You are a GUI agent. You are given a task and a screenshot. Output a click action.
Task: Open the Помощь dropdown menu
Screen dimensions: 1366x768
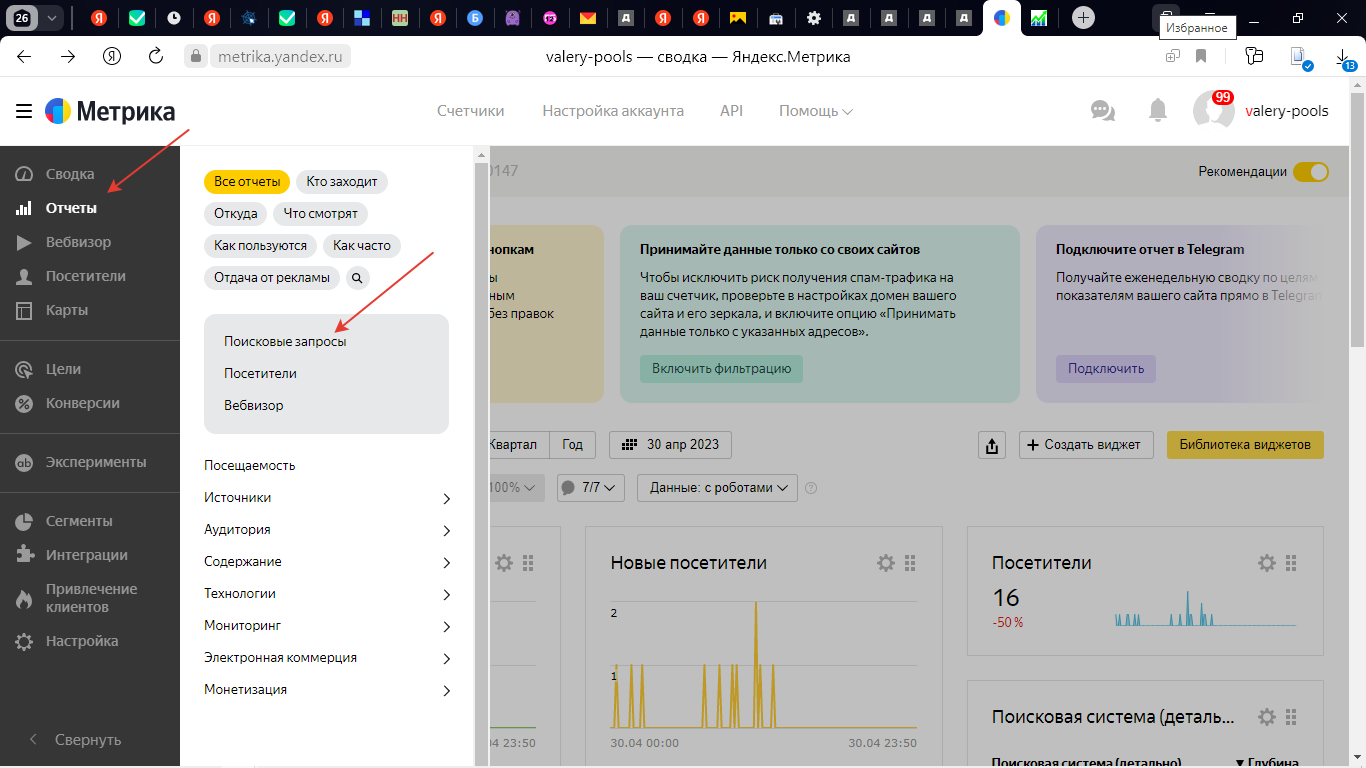click(x=815, y=111)
